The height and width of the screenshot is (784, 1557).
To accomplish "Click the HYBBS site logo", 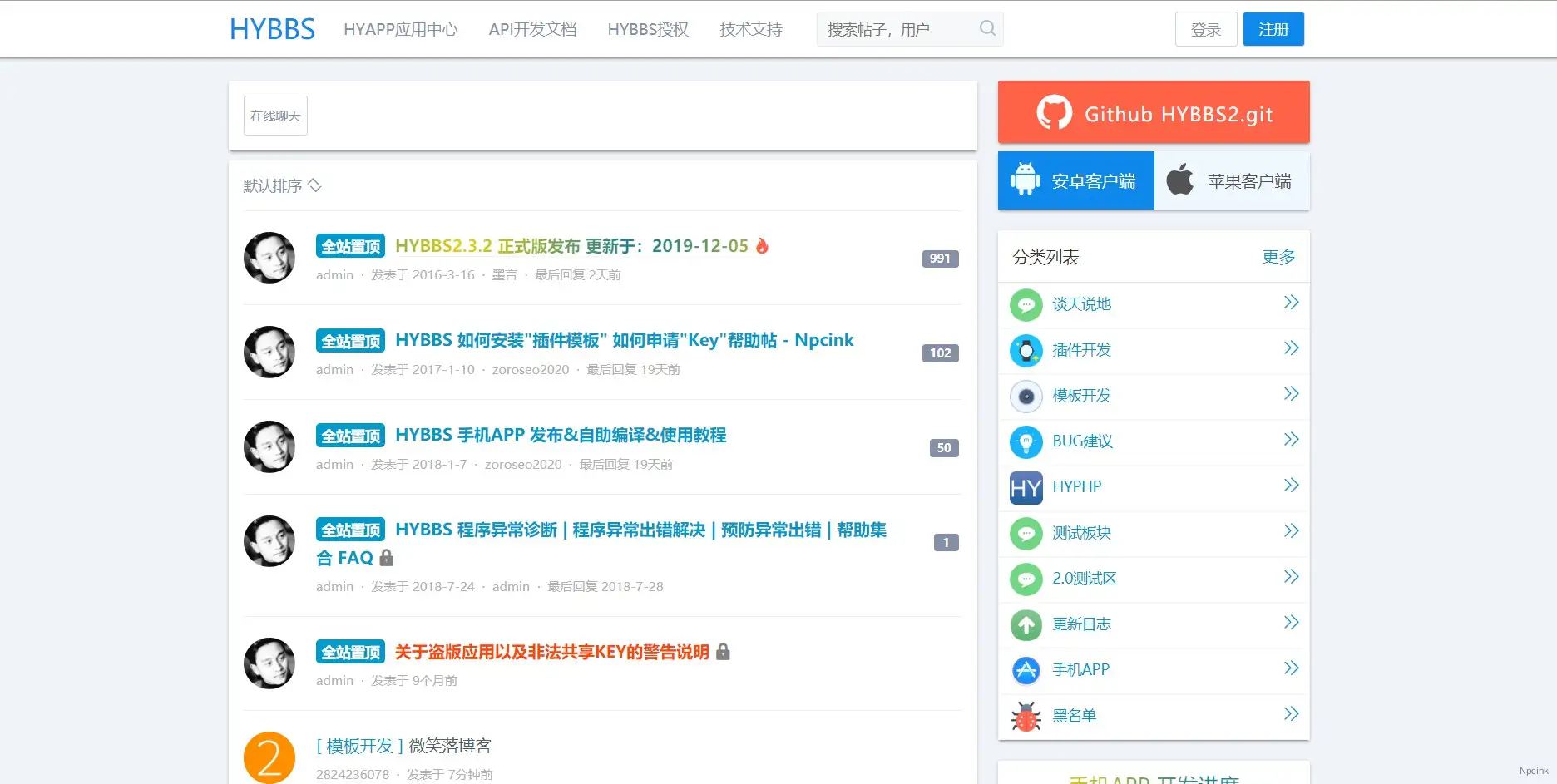I will 272,29.
